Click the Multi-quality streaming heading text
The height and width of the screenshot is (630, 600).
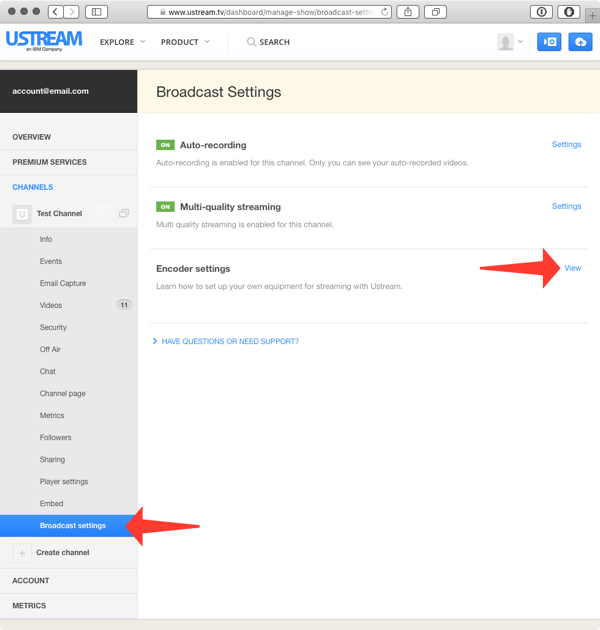(230, 207)
